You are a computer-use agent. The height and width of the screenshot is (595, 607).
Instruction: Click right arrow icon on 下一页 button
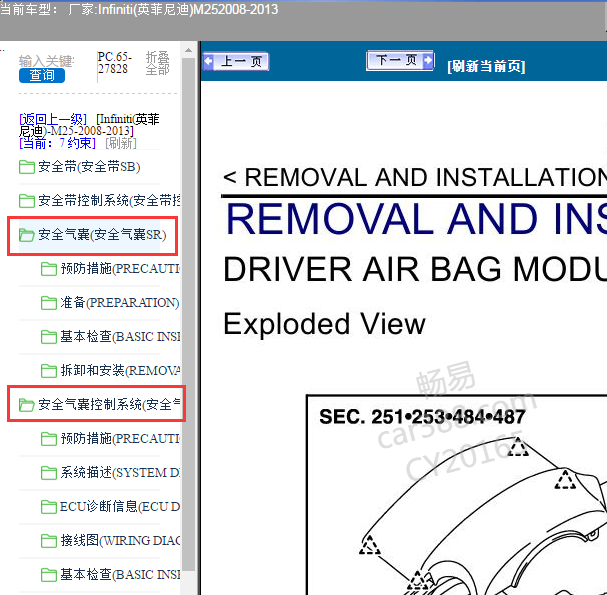(428, 60)
